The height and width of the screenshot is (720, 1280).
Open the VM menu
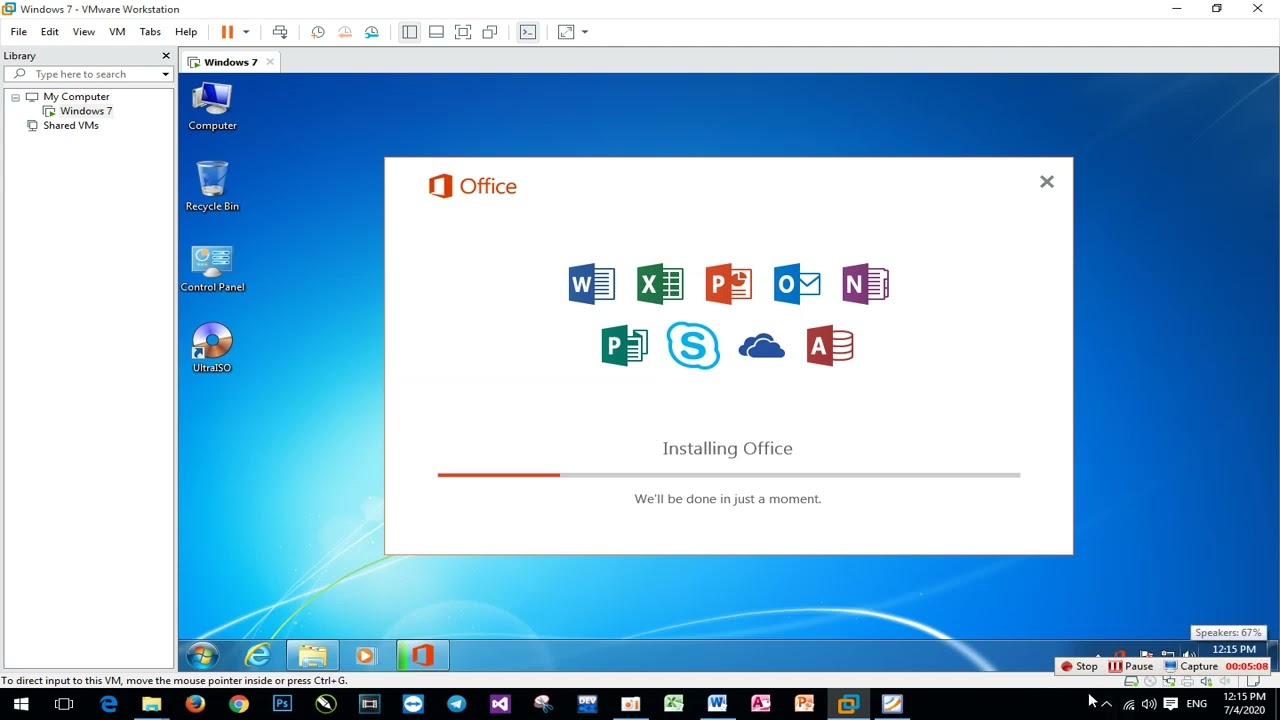pyautogui.click(x=117, y=32)
